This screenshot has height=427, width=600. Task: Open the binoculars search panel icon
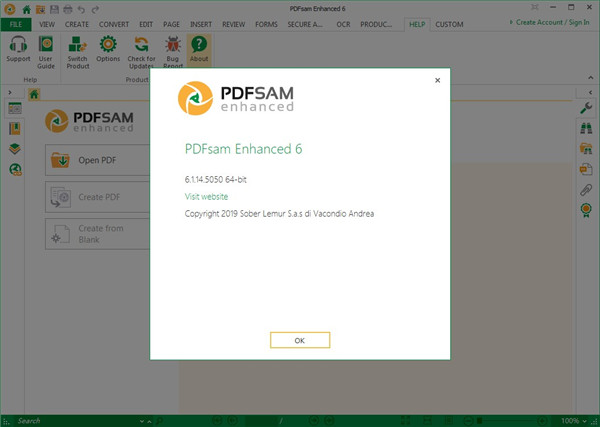click(x=586, y=128)
